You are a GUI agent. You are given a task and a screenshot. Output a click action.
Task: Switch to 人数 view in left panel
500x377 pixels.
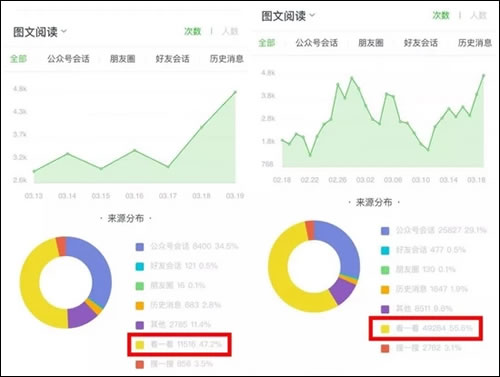coord(230,31)
